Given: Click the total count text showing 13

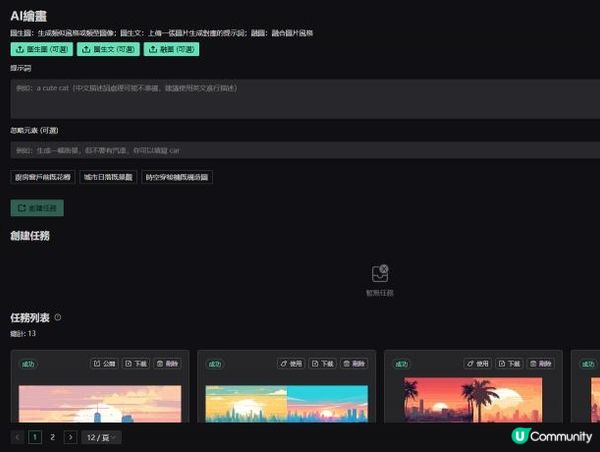Looking at the screenshot, I should pyautogui.click(x=23, y=333).
